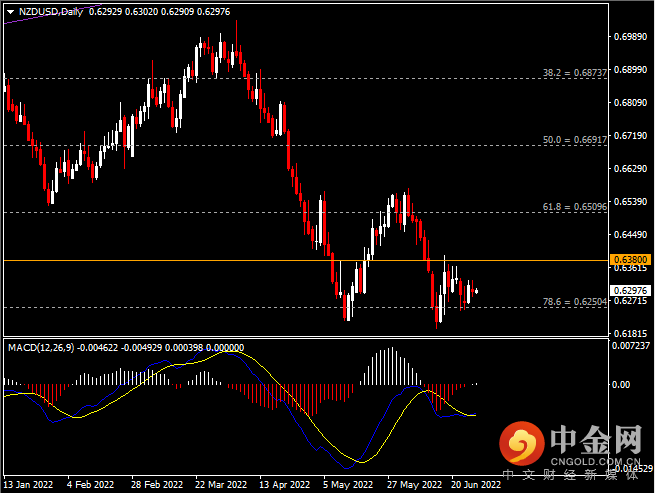This screenshot has height=493, width=656.
Task: Click the current price tag 0.62976
Action: pyautogui.click(x=630, y=291)
